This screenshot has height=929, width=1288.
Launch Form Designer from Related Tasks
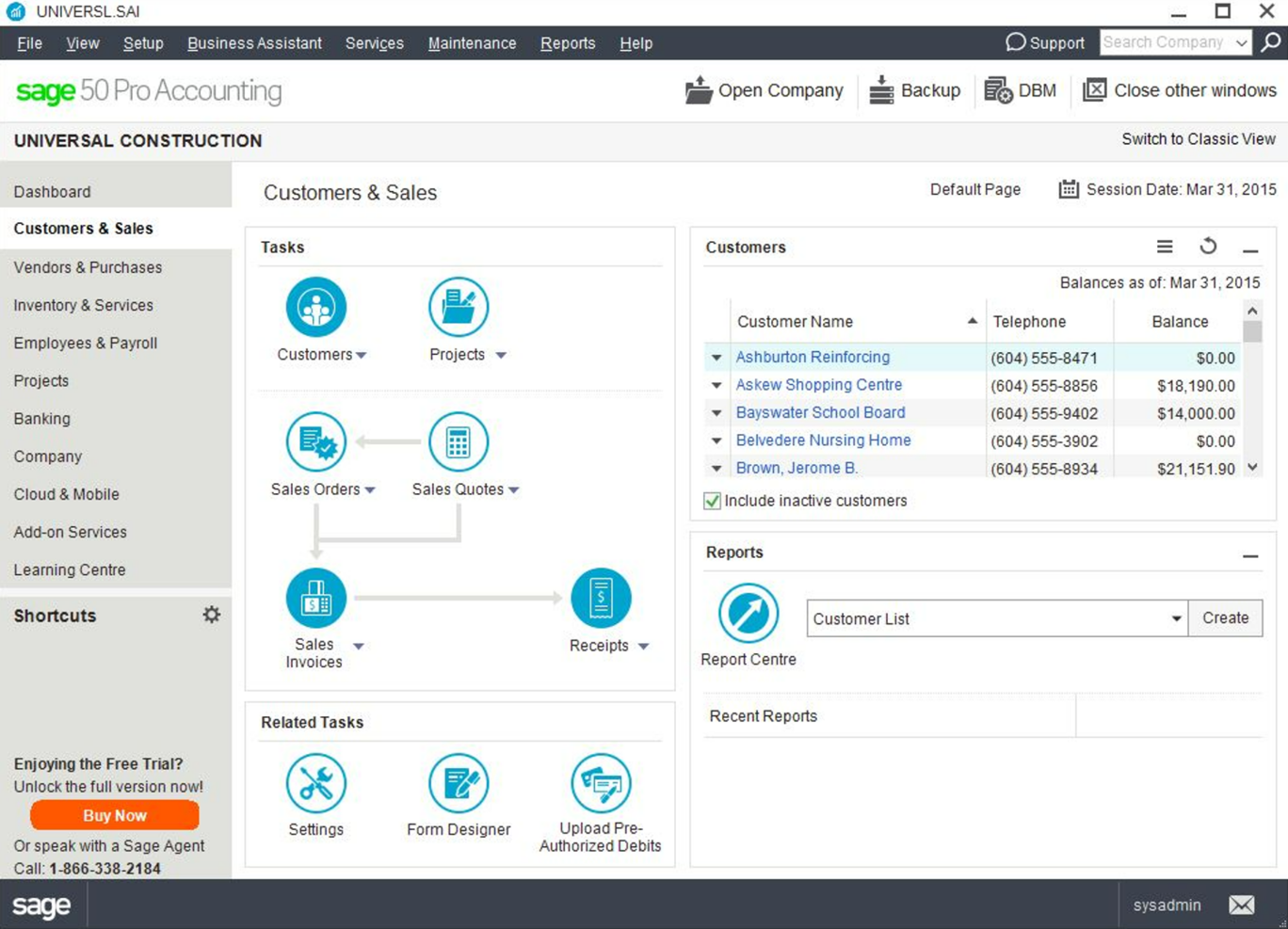(x=459, y=781)
